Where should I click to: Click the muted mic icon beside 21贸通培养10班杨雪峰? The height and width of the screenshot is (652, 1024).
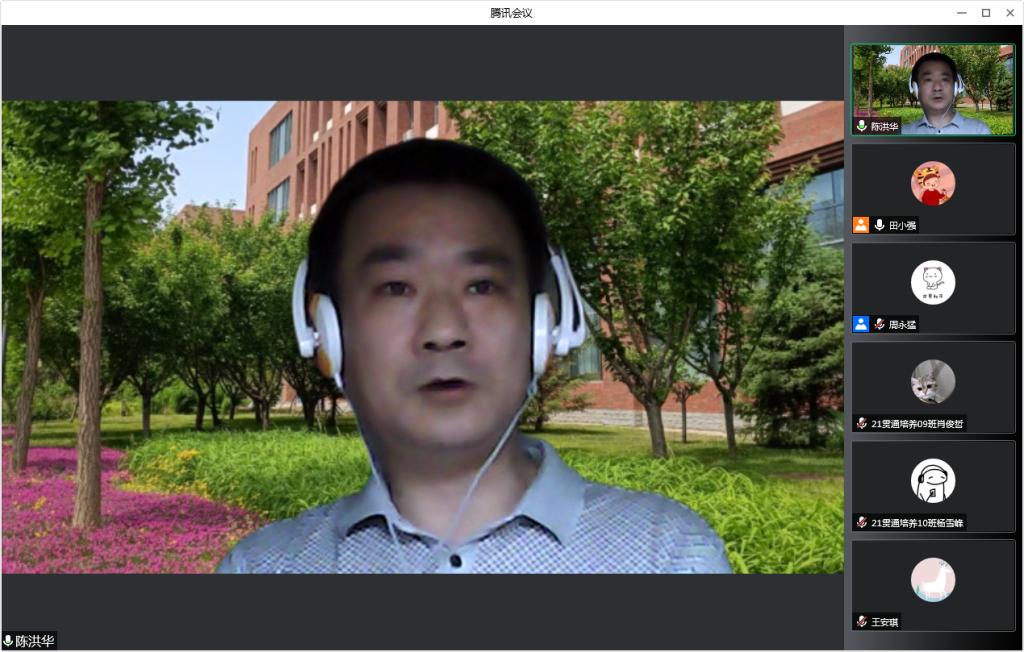click(861, 522)
